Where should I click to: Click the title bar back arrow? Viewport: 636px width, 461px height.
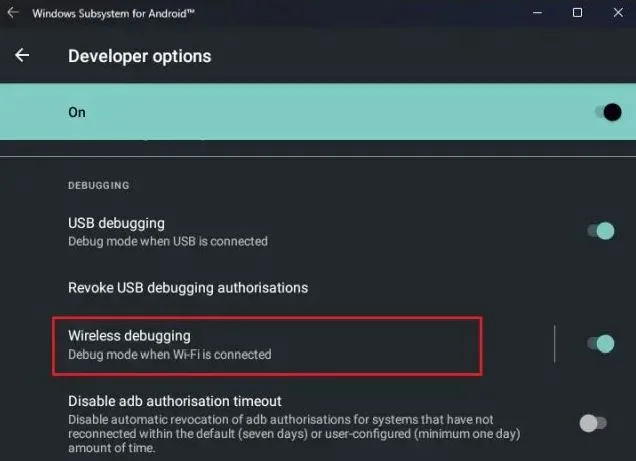(13, 13)
